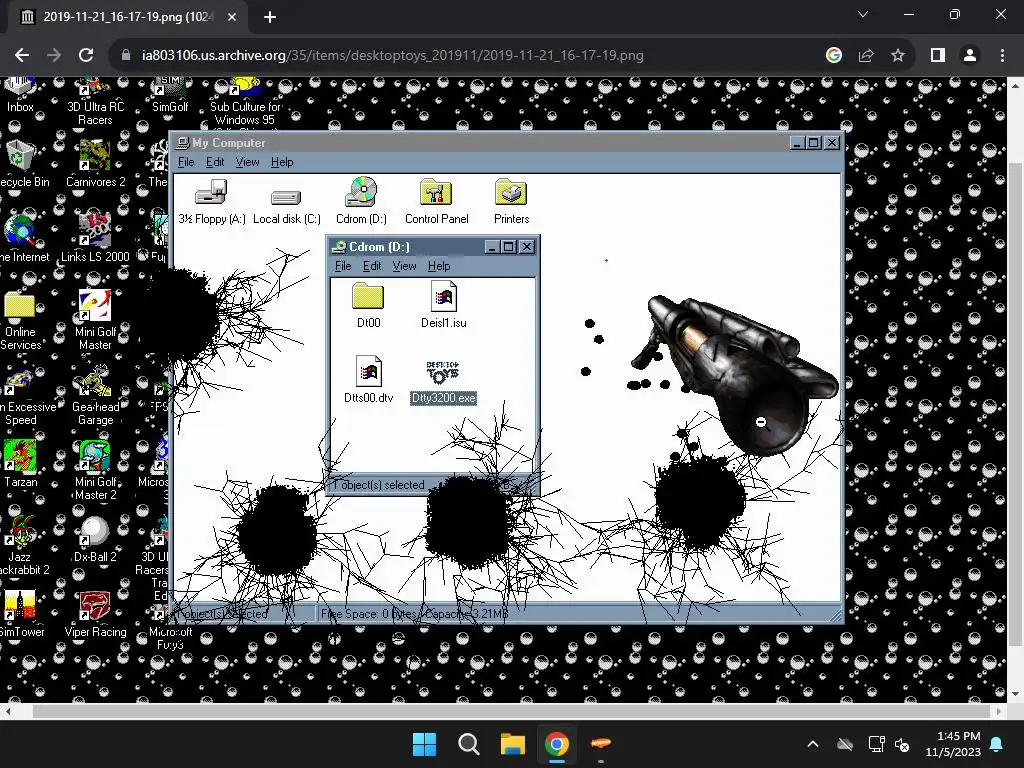View site information lock icon
1024x768 pixels.
[126, 56]
